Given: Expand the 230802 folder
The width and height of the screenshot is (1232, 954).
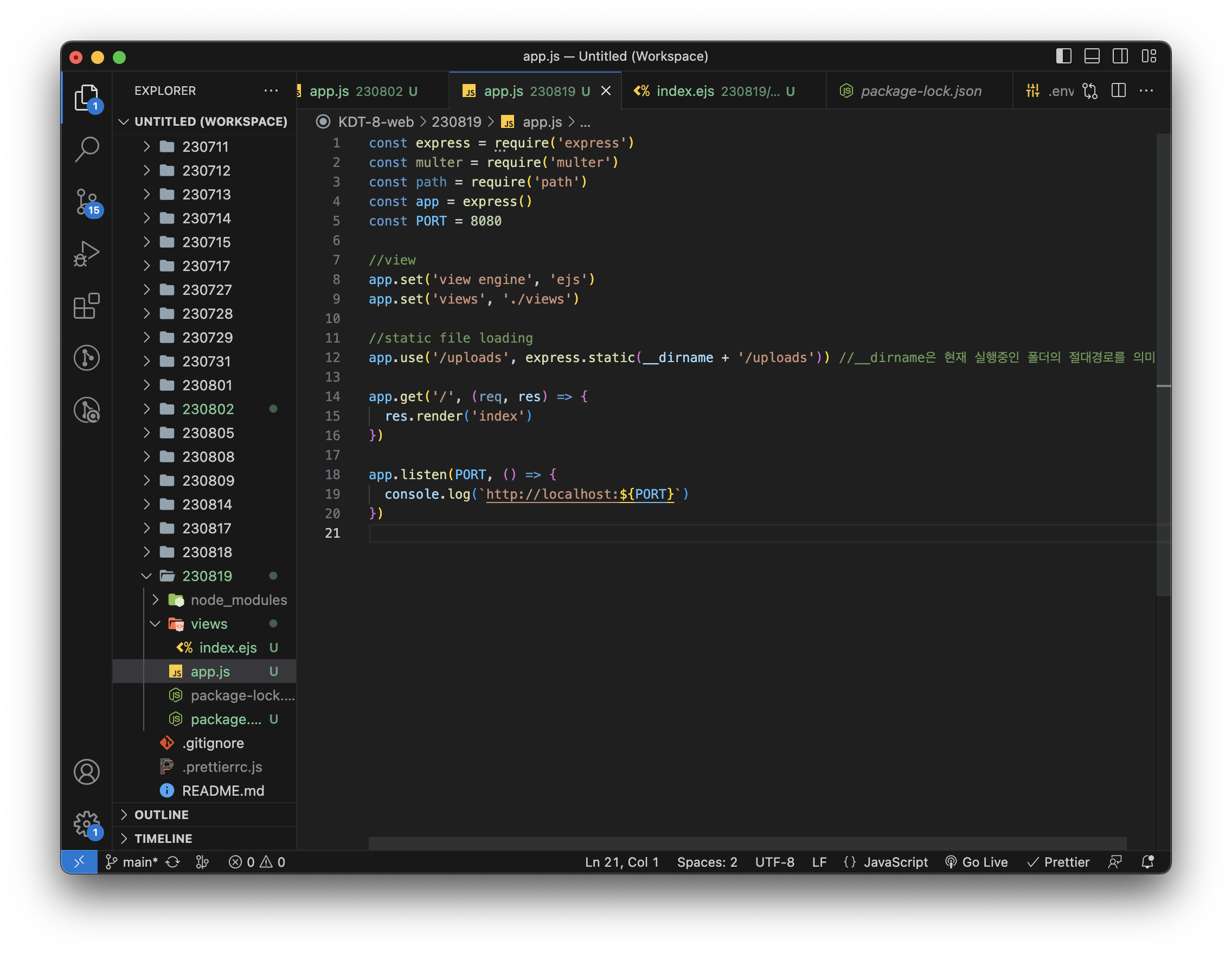Looking at the screenshot, I should click(204, 409).
